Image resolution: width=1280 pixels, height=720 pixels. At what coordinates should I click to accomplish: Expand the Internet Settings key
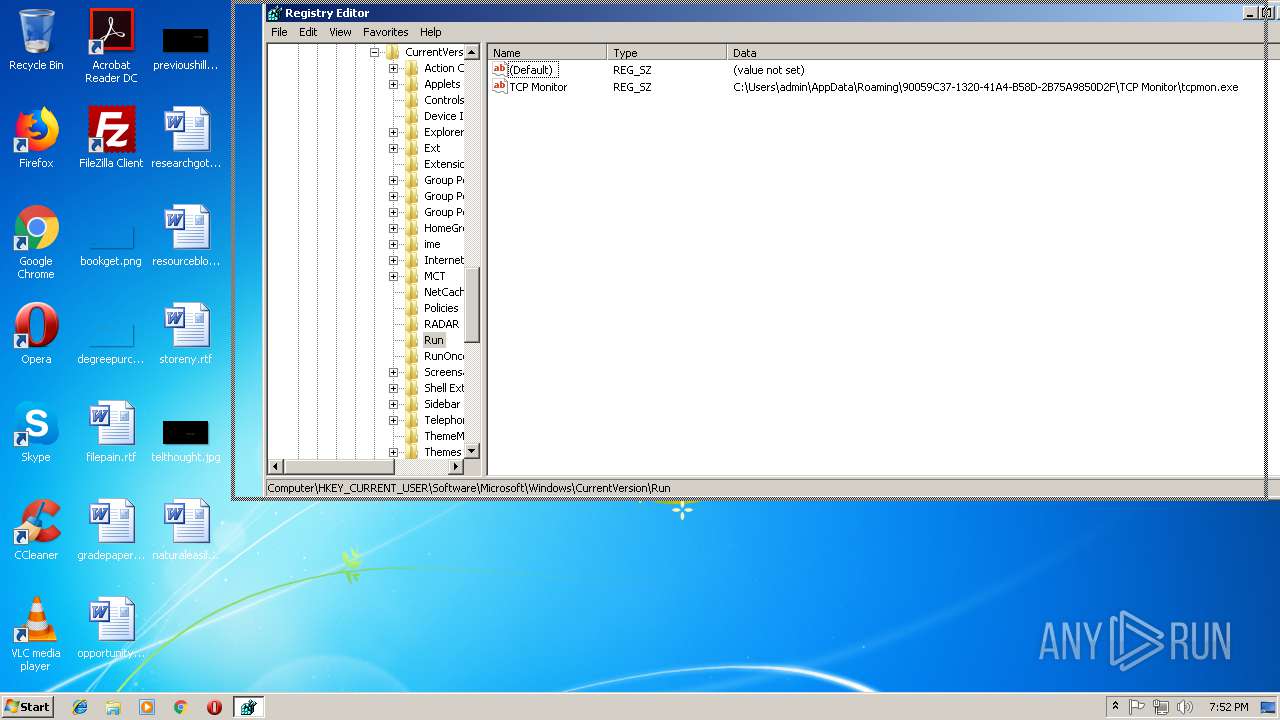click(x=393, y=260)
